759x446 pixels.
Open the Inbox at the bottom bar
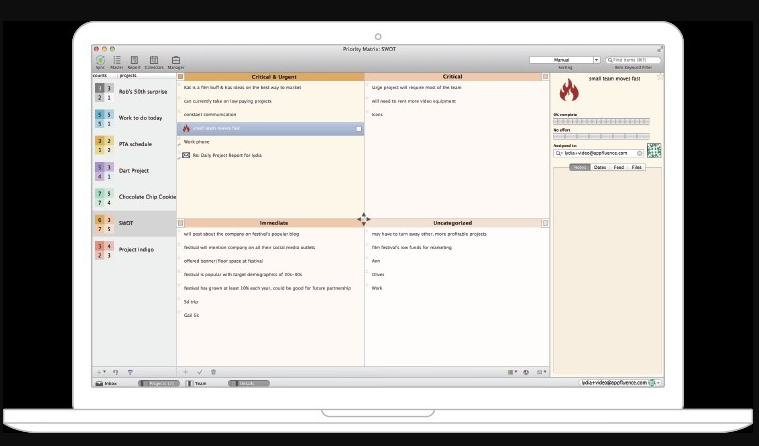[106, 383]
